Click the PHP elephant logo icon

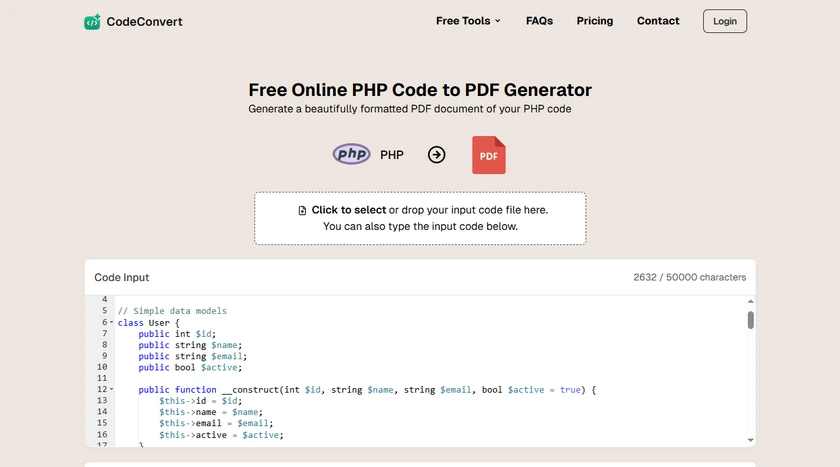coord(351,154)
